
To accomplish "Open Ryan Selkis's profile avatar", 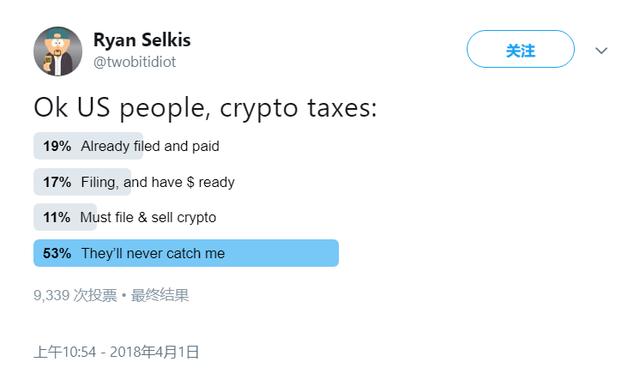I will [58, 51].
